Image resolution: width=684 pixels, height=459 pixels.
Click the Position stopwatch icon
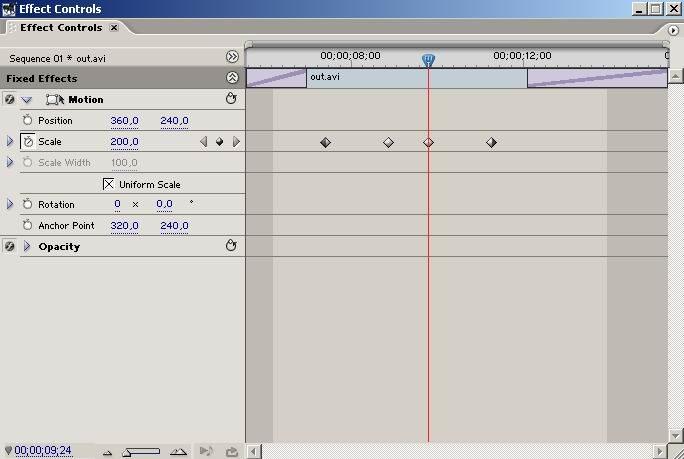(x=28, y=121)
